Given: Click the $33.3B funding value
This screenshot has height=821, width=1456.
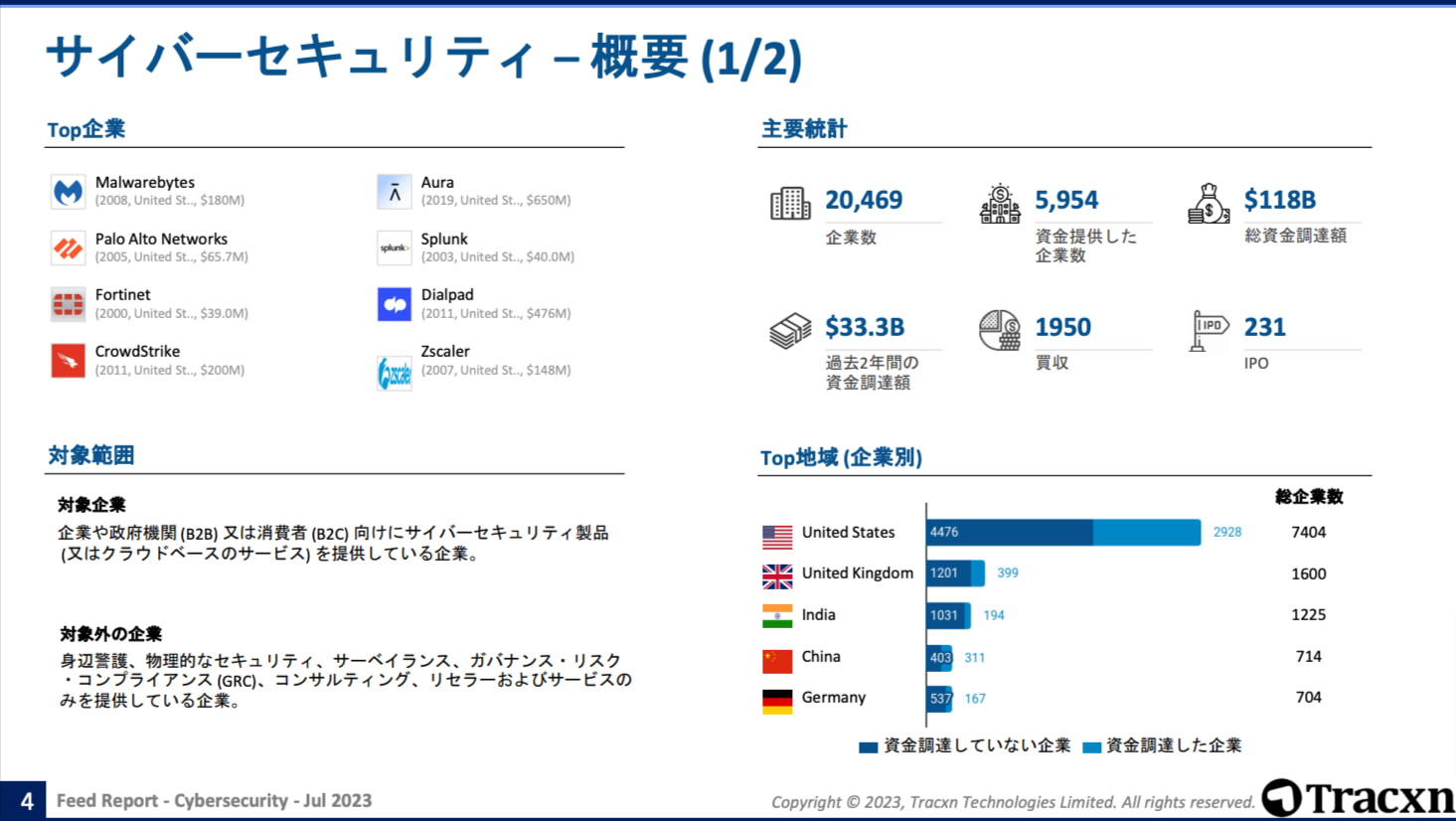Looking at the screenshot, I should click(865, 327).
